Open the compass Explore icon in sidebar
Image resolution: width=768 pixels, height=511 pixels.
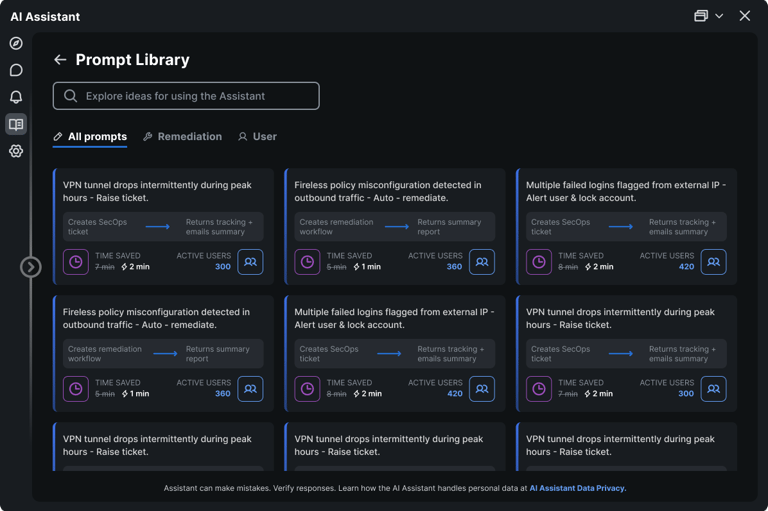click(16, 43)
